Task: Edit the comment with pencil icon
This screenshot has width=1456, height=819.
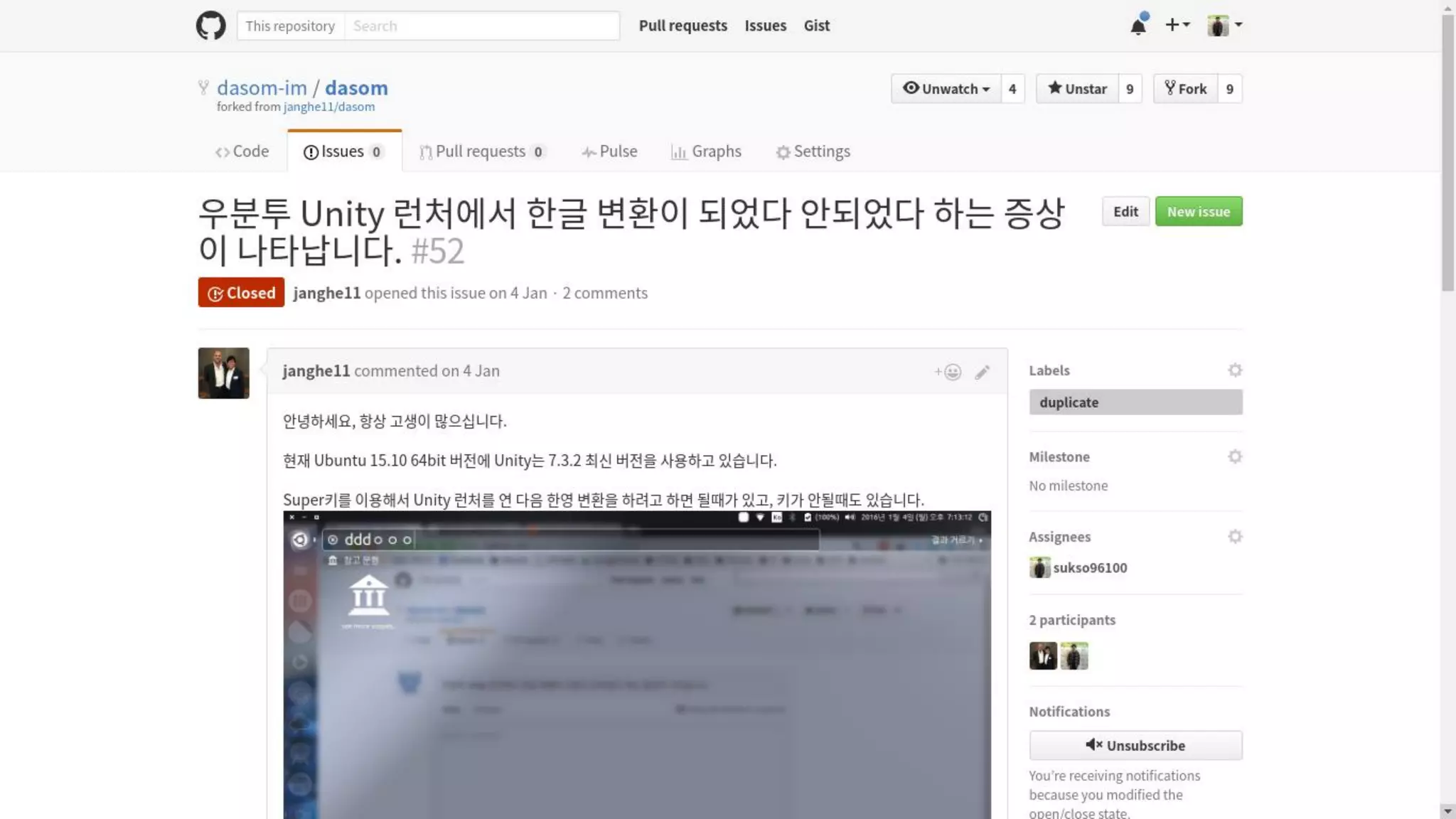Action: 982,372
